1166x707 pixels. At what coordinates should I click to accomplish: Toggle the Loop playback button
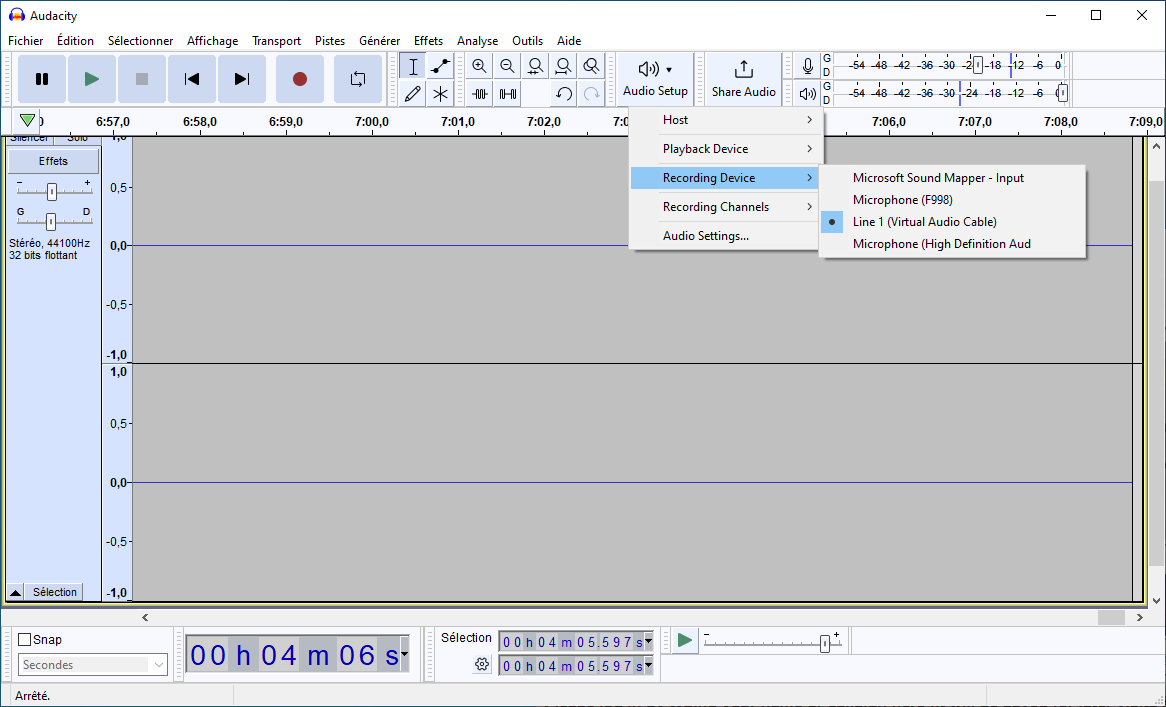(358, 79)
